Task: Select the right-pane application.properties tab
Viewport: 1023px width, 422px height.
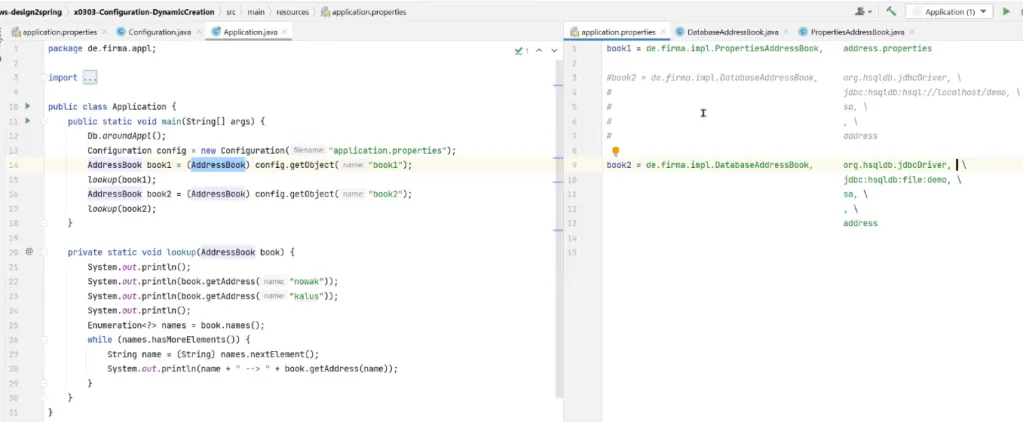Action: tap(618, 31)
